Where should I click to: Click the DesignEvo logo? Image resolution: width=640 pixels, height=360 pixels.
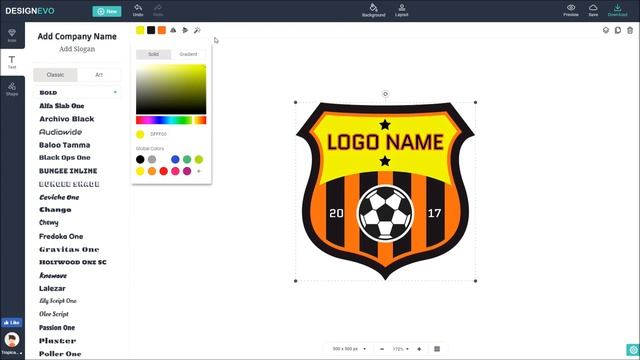coord(30,11)
